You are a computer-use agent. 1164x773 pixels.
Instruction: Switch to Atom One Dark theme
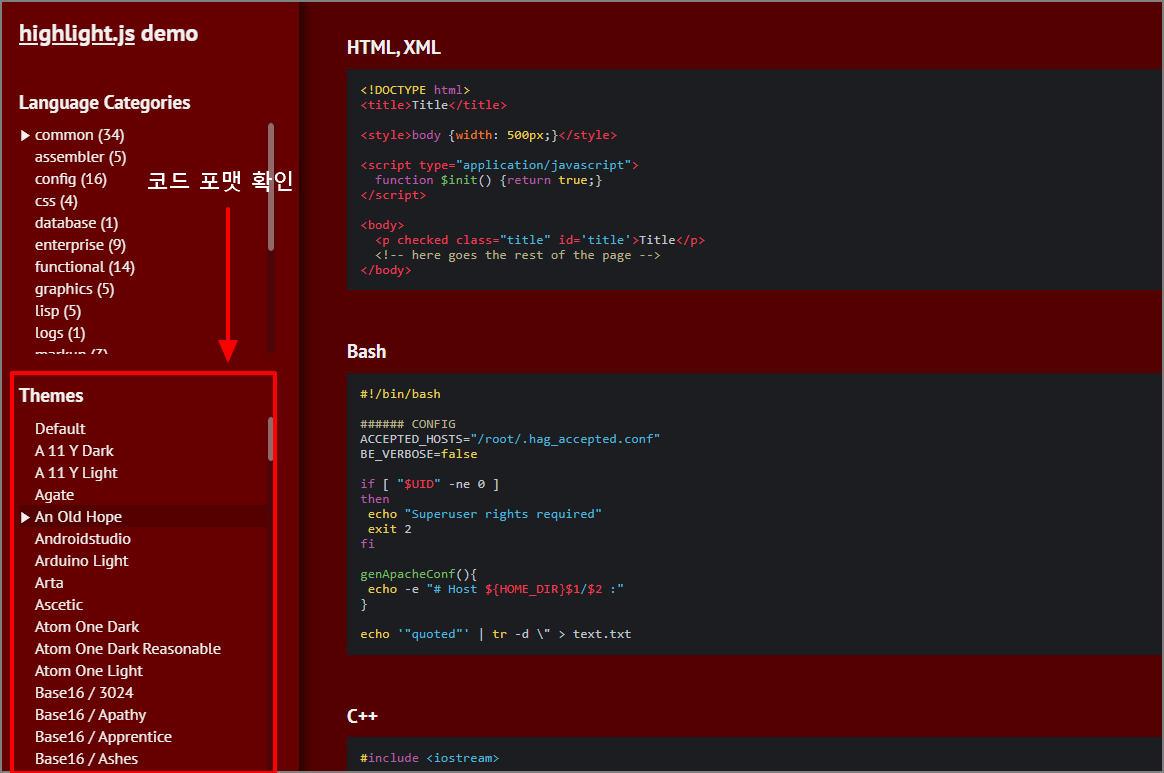(87, 627)
